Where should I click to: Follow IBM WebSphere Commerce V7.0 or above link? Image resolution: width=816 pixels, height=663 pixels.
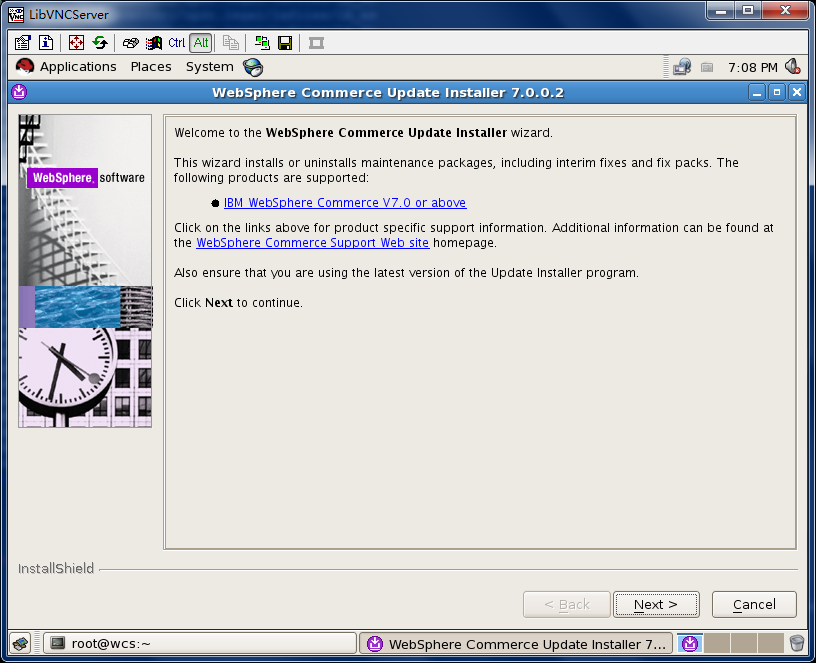(345, 202)
